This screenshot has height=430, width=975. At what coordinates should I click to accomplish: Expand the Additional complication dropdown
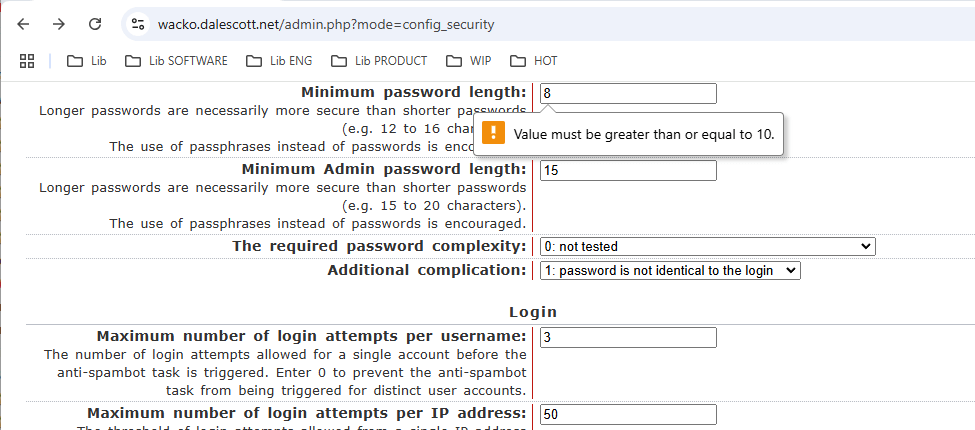click(x=670, y=270)
